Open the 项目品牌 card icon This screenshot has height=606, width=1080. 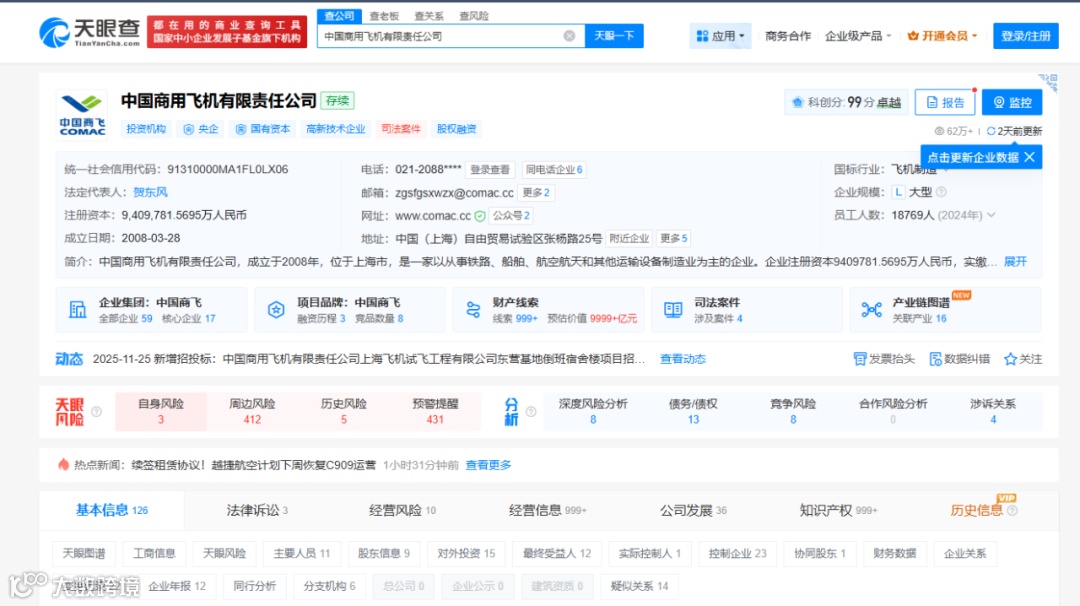[276, 310]
